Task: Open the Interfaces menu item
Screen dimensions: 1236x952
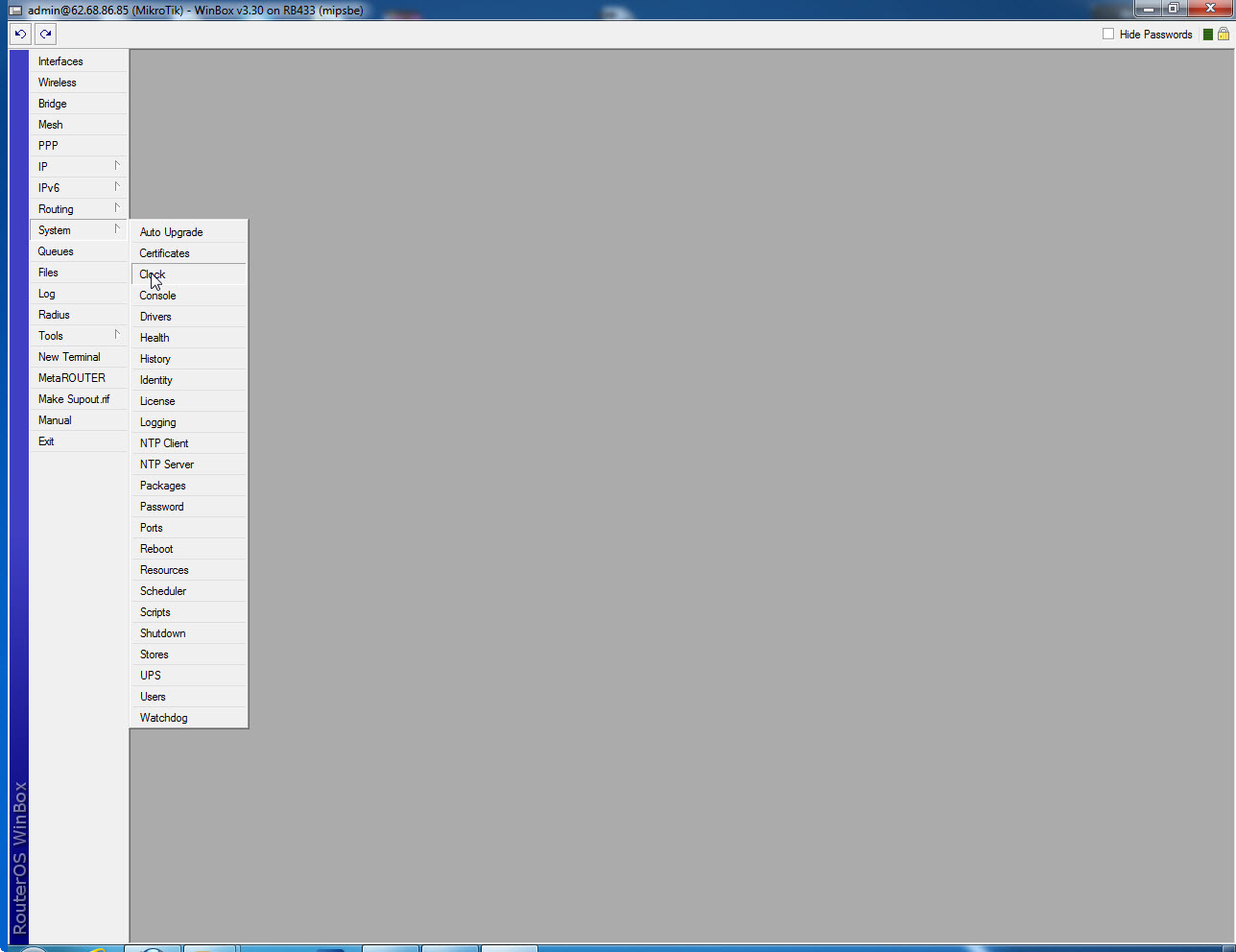Action: coord(60,61)
